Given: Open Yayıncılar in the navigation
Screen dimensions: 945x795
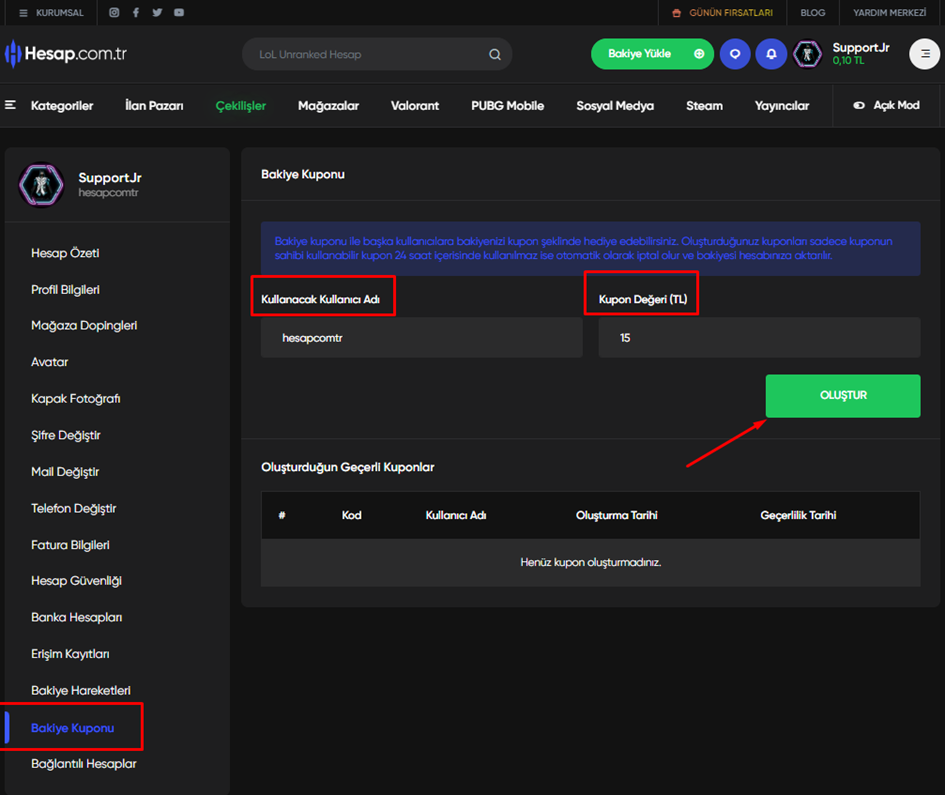Looking at the screenshot, I should click(x=782, y=105).
